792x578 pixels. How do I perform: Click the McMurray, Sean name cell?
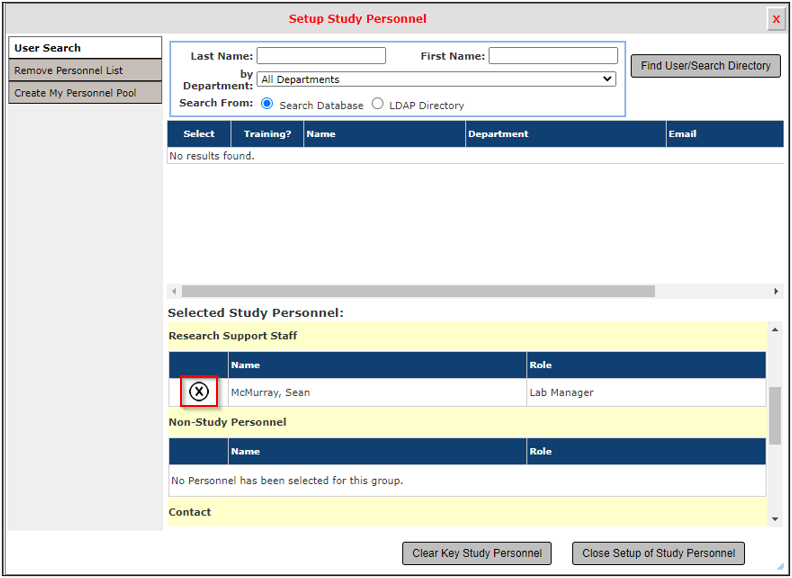pos(377,393)
